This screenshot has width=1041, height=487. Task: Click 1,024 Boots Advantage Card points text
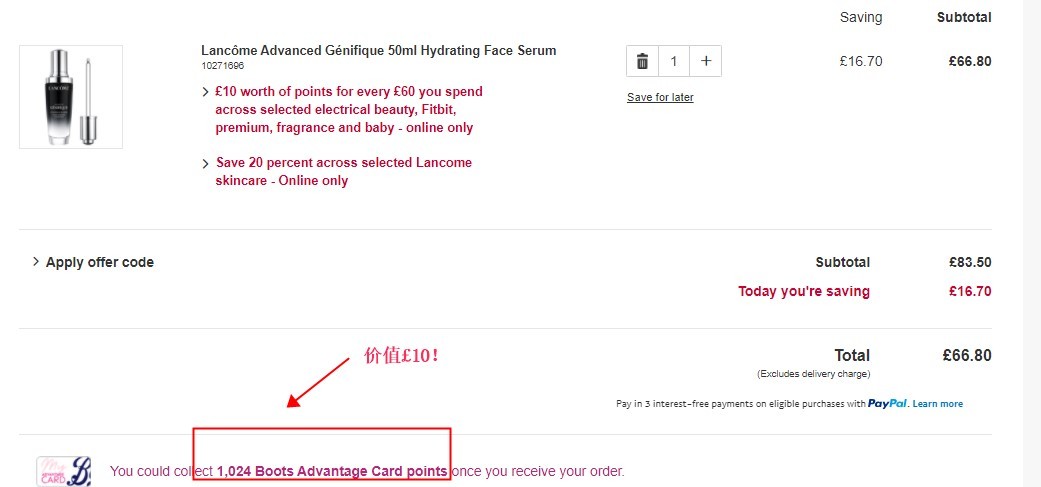point(332,472)
